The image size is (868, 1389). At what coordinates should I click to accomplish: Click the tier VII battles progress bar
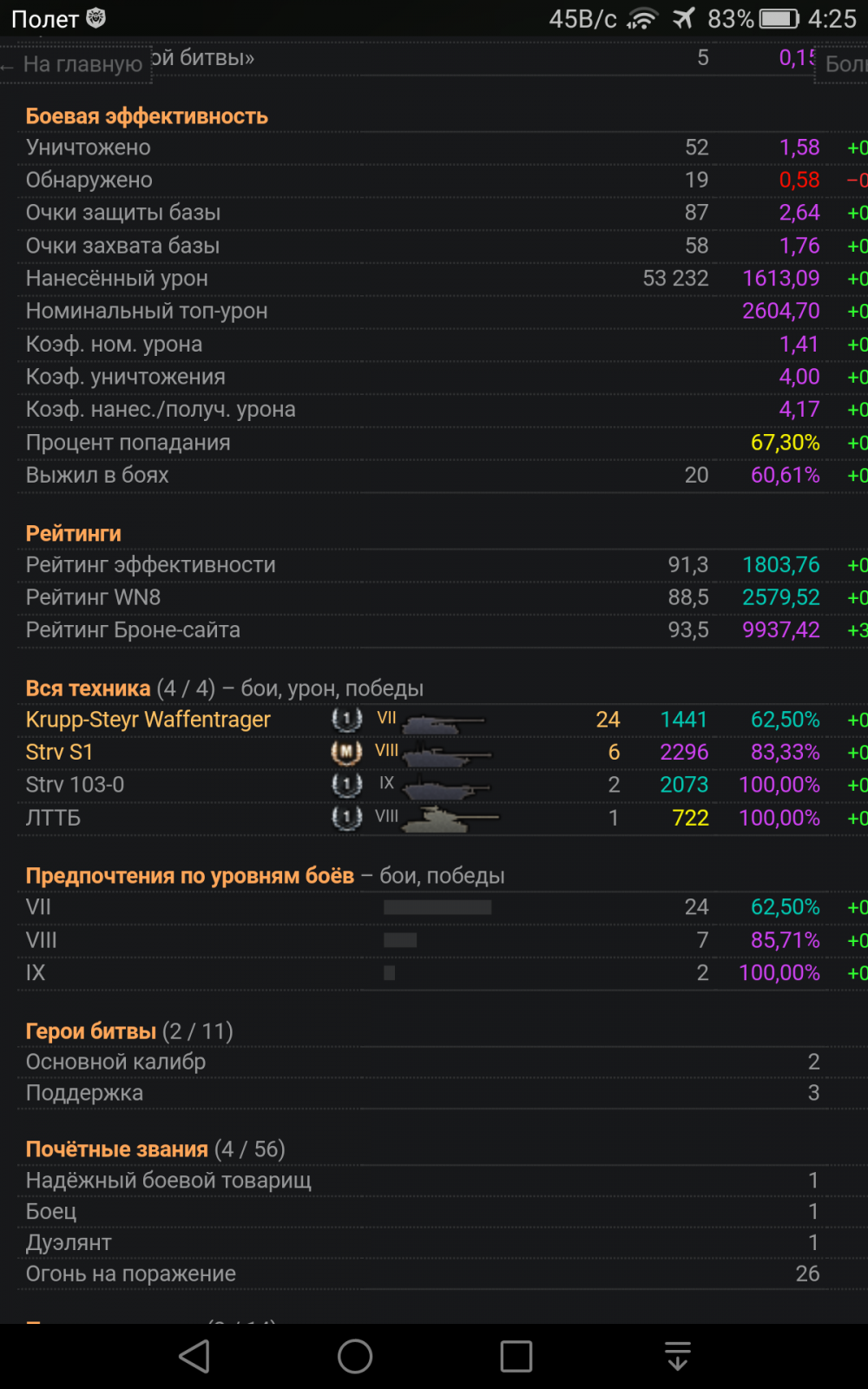(437, 907)
